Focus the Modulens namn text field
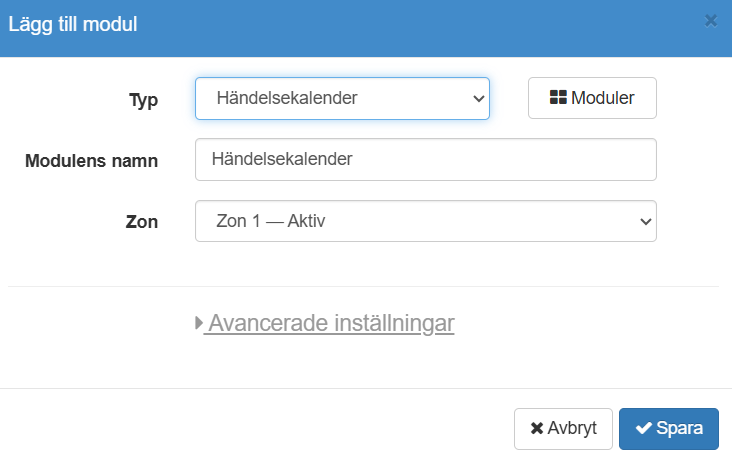732x462 pixels. point(425,159)
